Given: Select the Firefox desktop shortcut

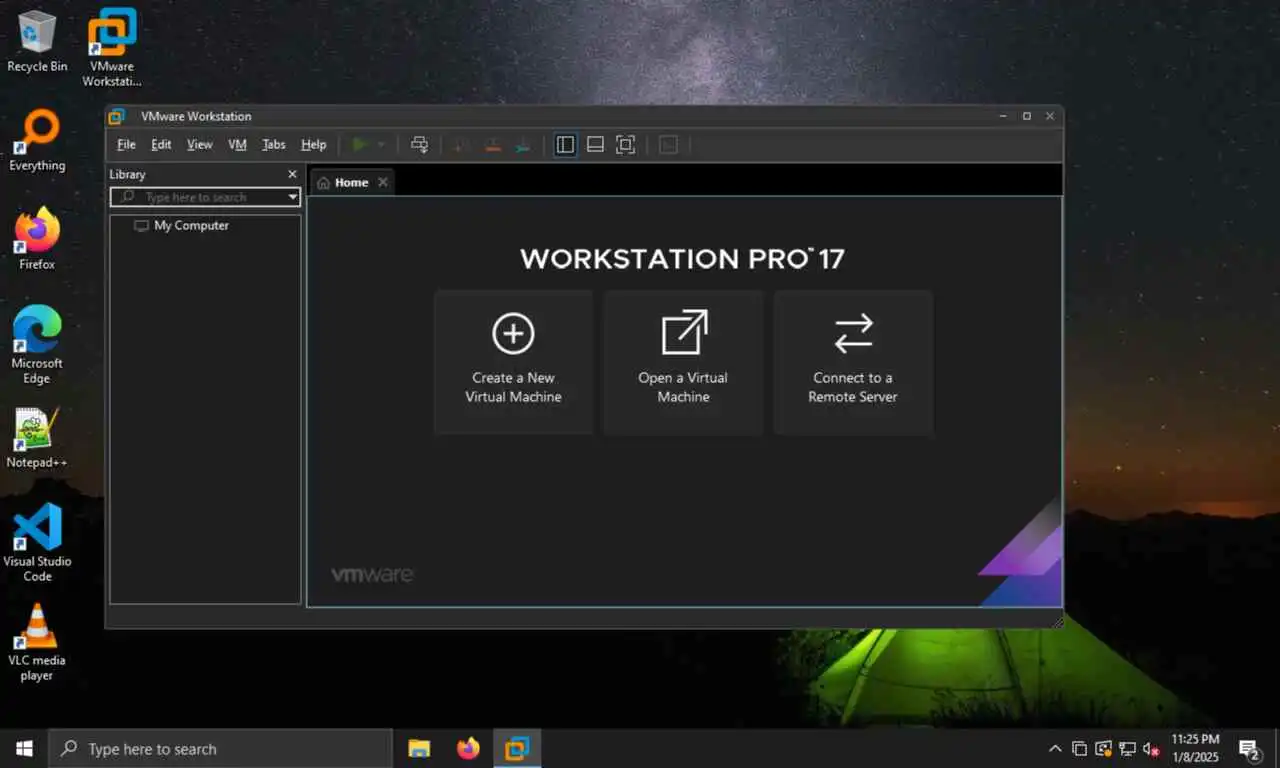Looking at the screenshot, I should click(37, 239).
